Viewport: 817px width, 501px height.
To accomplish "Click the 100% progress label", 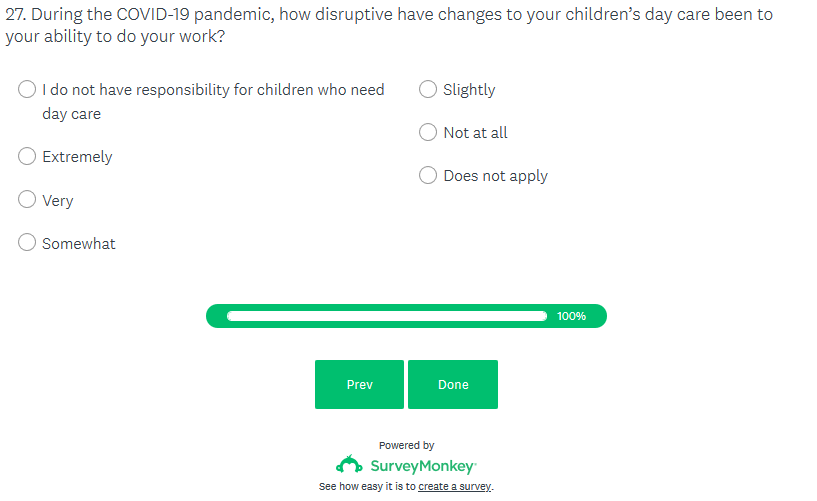I will pos(571,316).
